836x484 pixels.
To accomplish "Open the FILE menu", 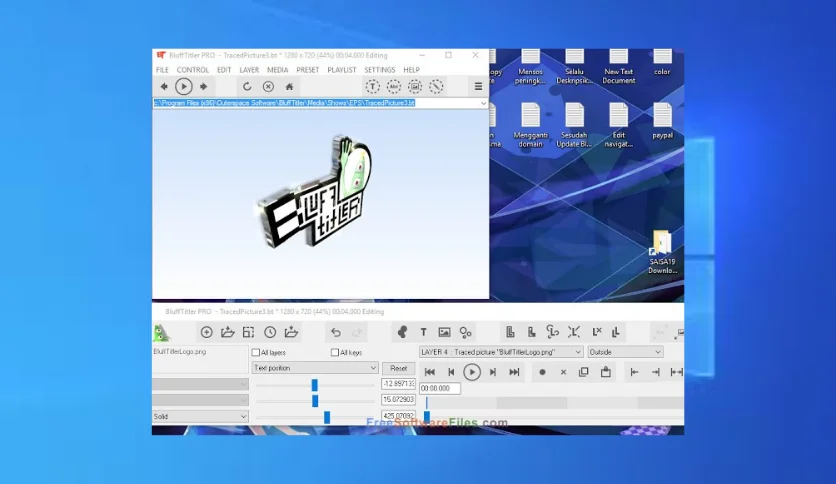I will pos(162,70).
